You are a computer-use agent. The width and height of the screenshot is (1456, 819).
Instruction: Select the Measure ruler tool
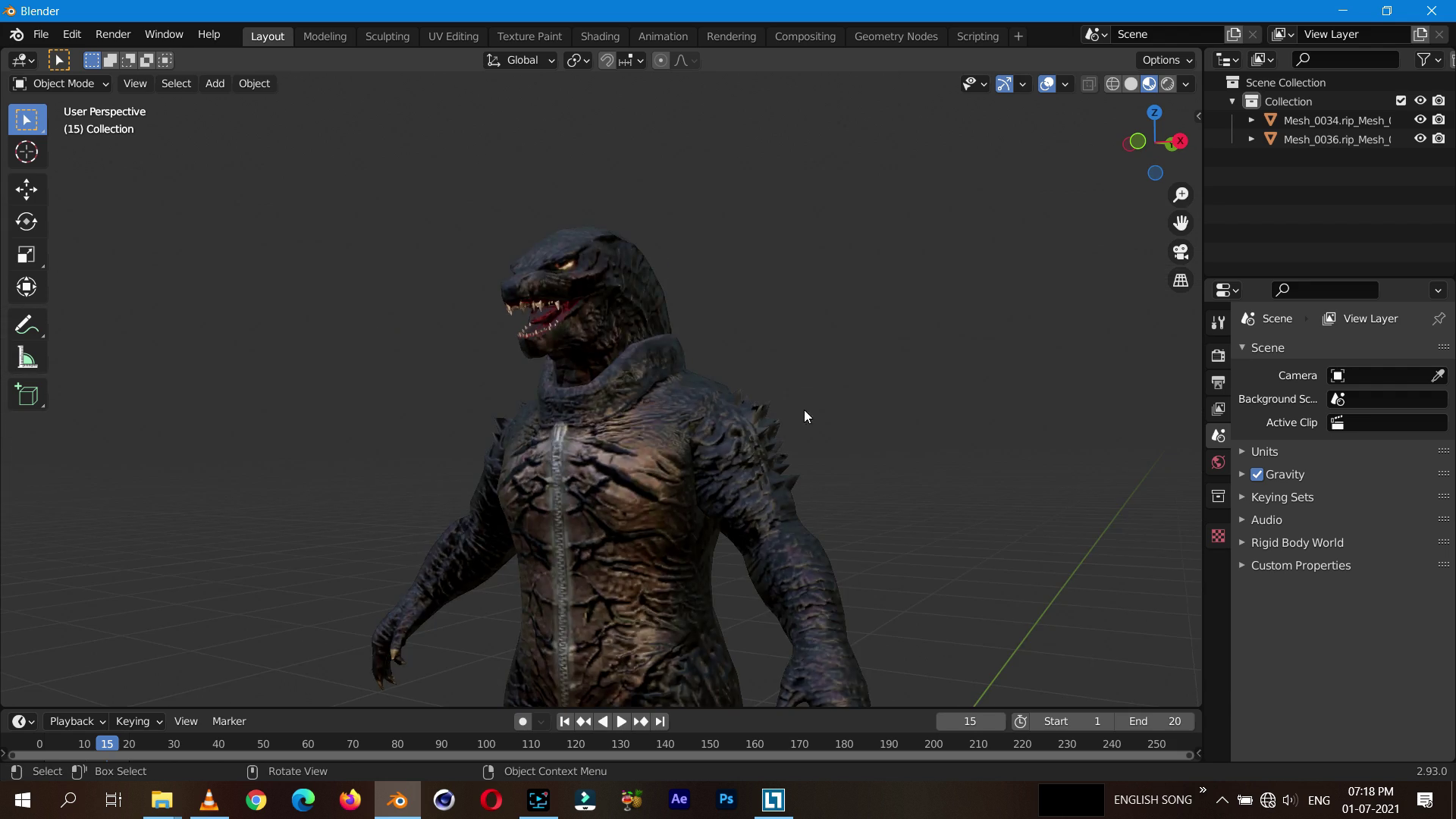tap(27, 358)
